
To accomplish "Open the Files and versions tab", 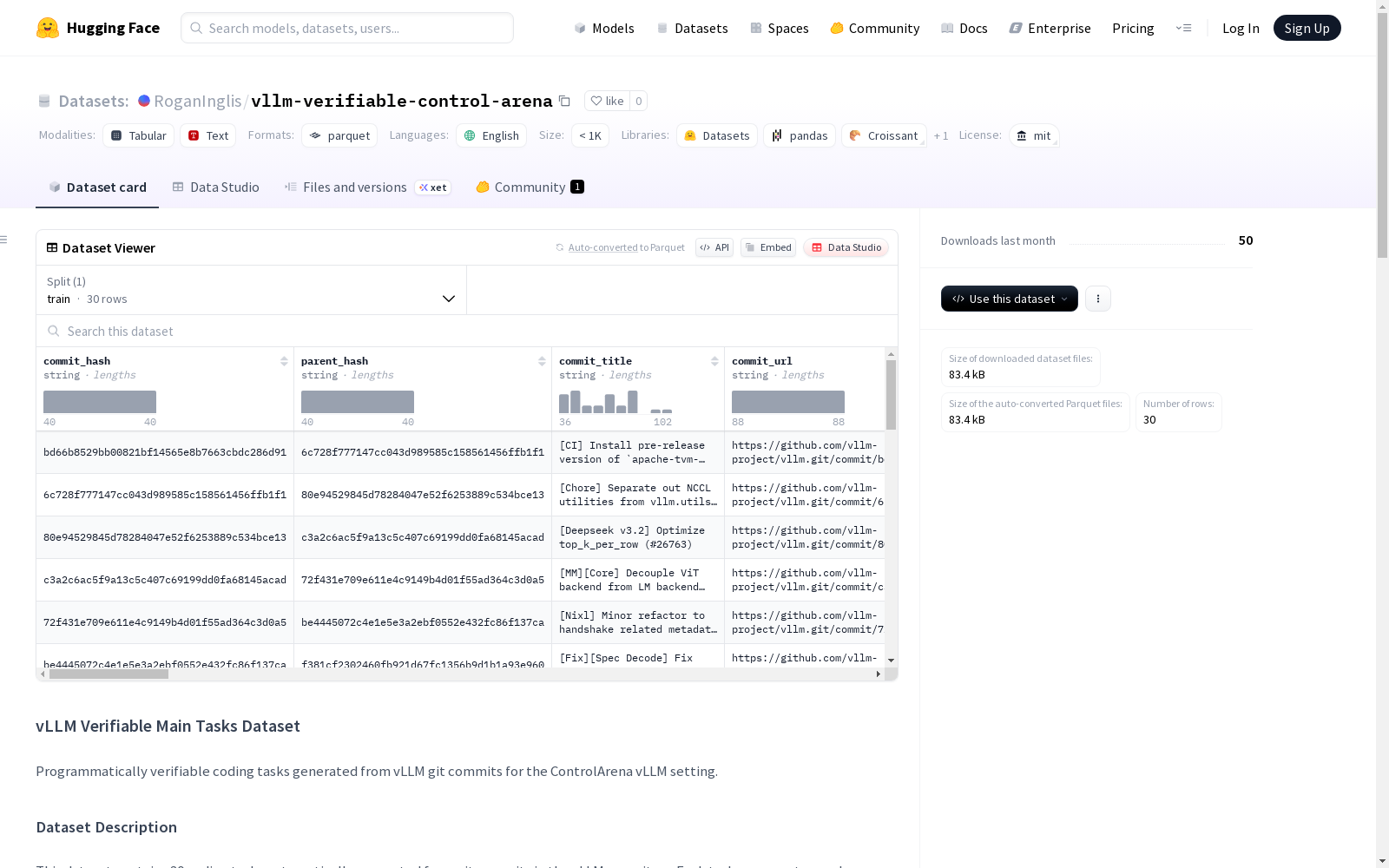I will point(367,187).
